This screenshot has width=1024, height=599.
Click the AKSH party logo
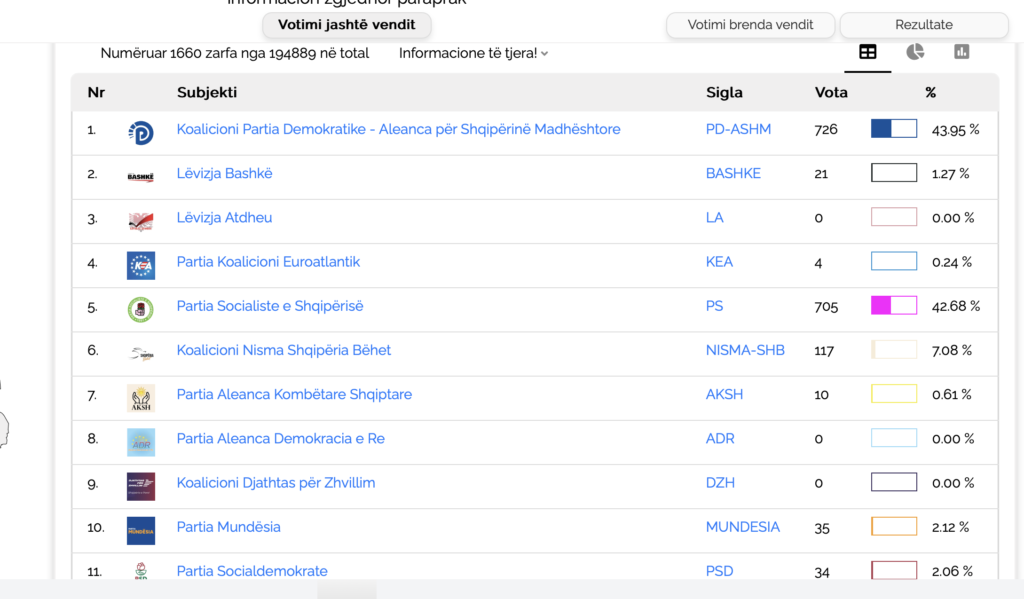point(141,398)
